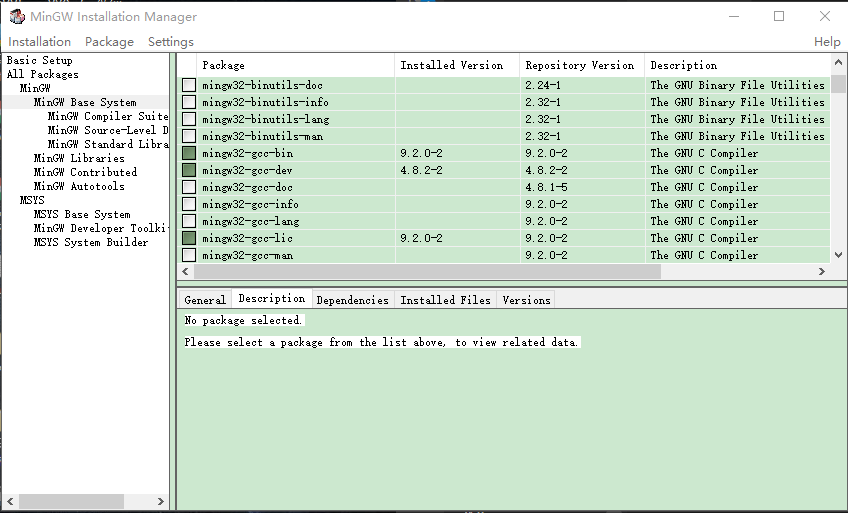Image resolution: width=848 pixels, height=513 pixels.
Task: Select MinGW Libraries node
Action: click(x=79, y=158)
